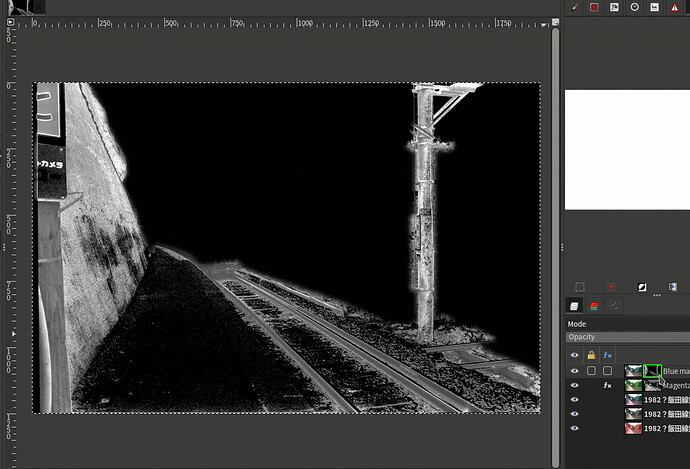
Task: Adjust the layer Opacity slider
Action: [627, 338]
